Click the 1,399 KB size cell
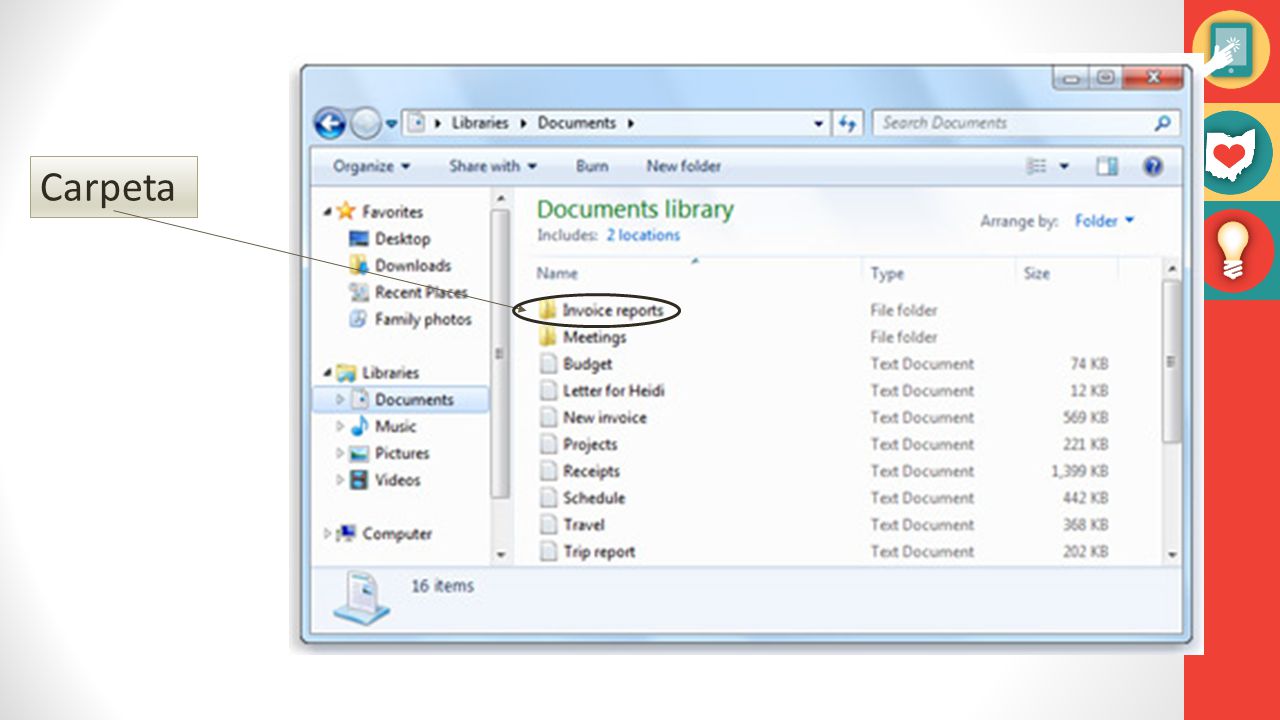 [1080, 471]
